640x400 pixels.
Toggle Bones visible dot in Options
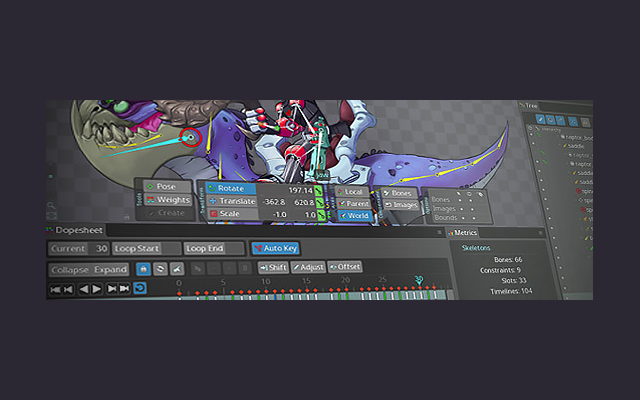tap(471, 200)
